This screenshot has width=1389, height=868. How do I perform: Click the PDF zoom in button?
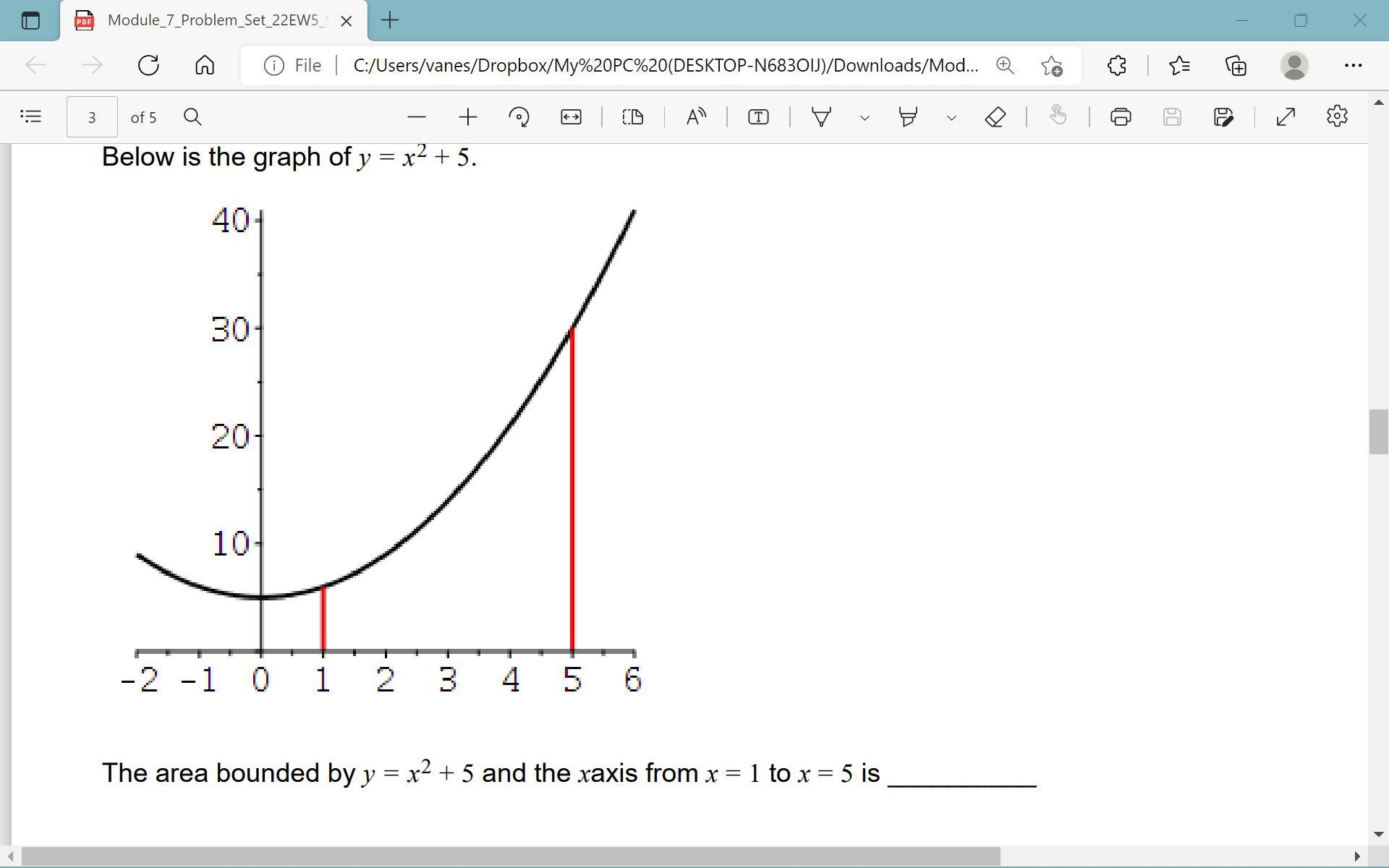click(468, 116)
